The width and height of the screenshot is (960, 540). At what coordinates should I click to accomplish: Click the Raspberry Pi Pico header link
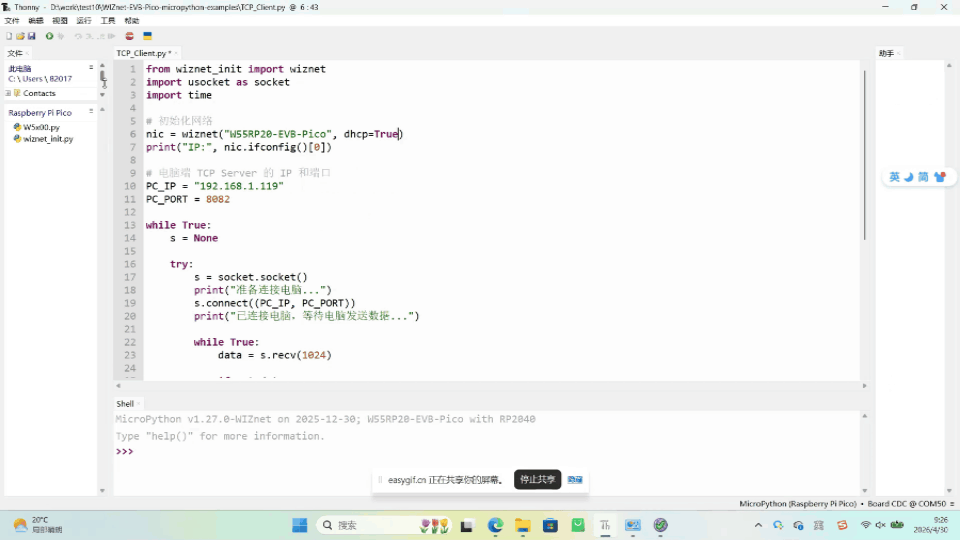(x=40, y=113)
